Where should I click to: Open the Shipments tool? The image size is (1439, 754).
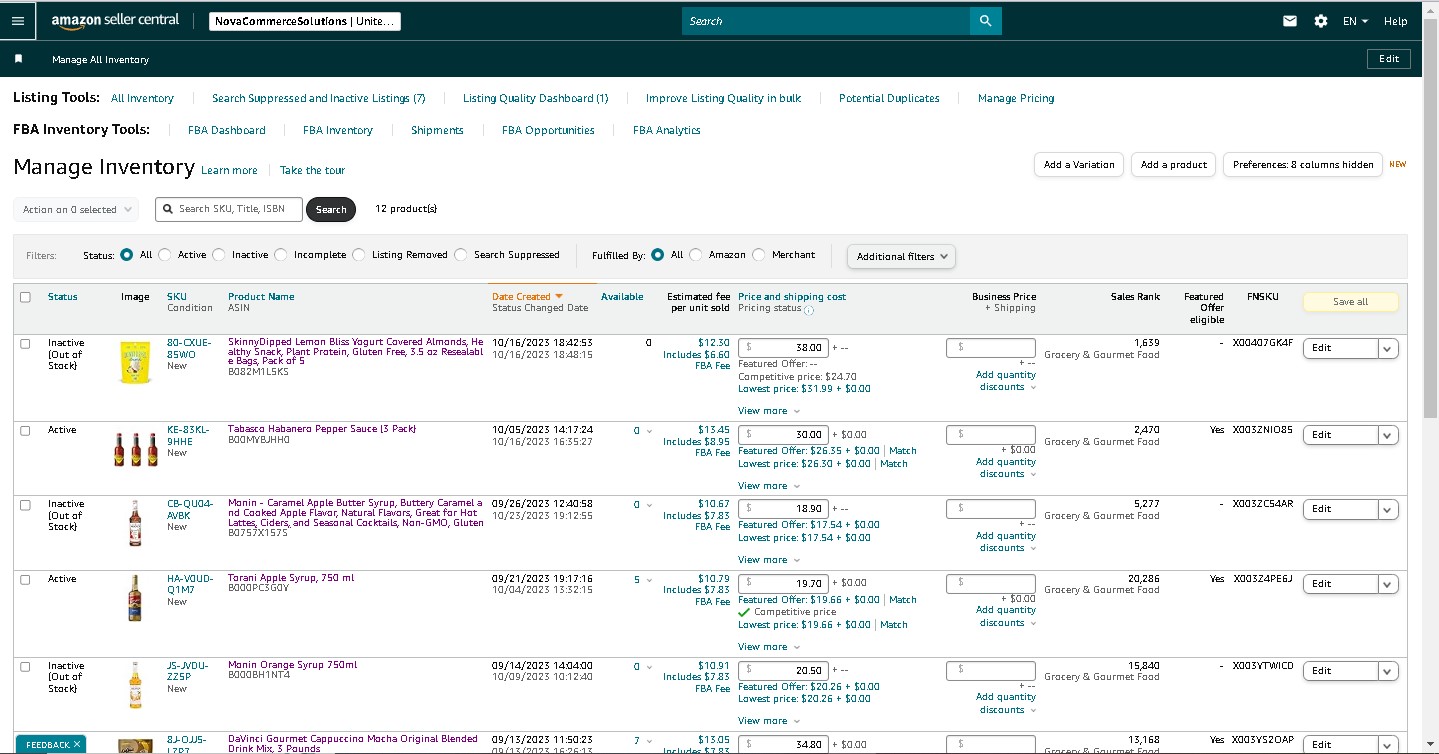437,130
